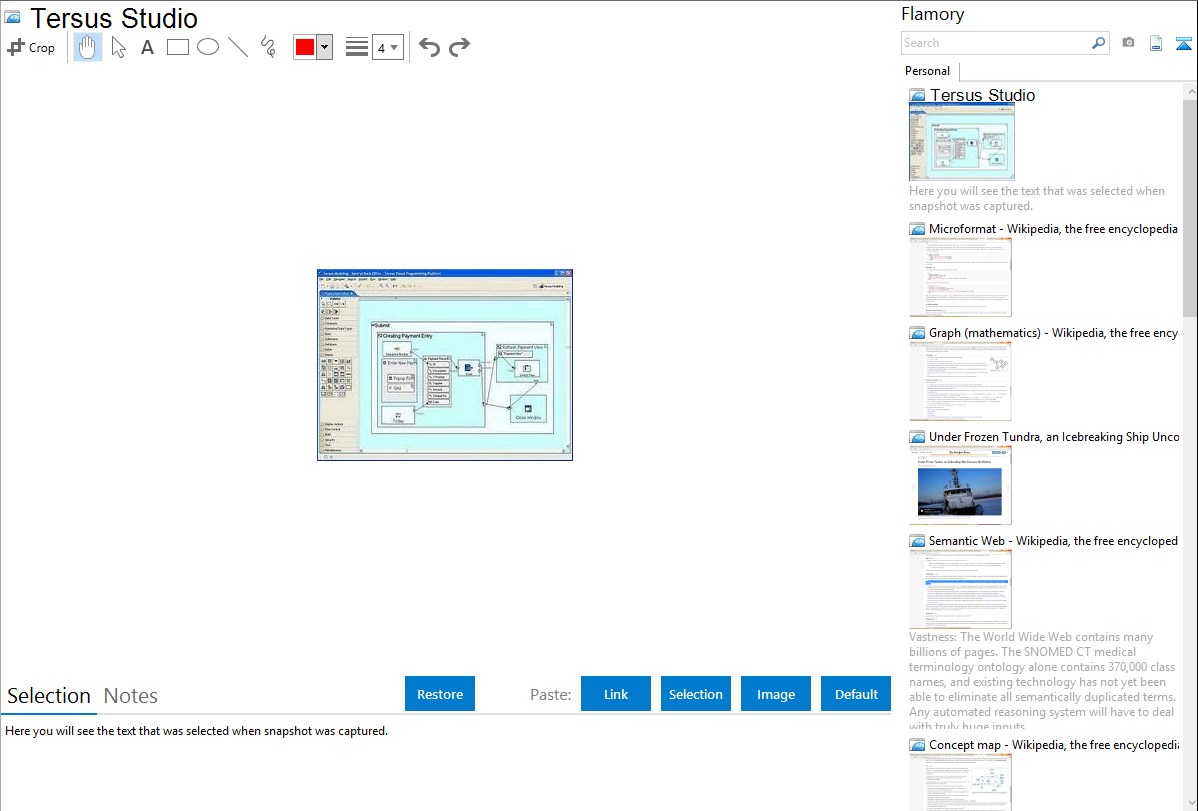Open the Semantic Web snapshot thumbnail

960,589
